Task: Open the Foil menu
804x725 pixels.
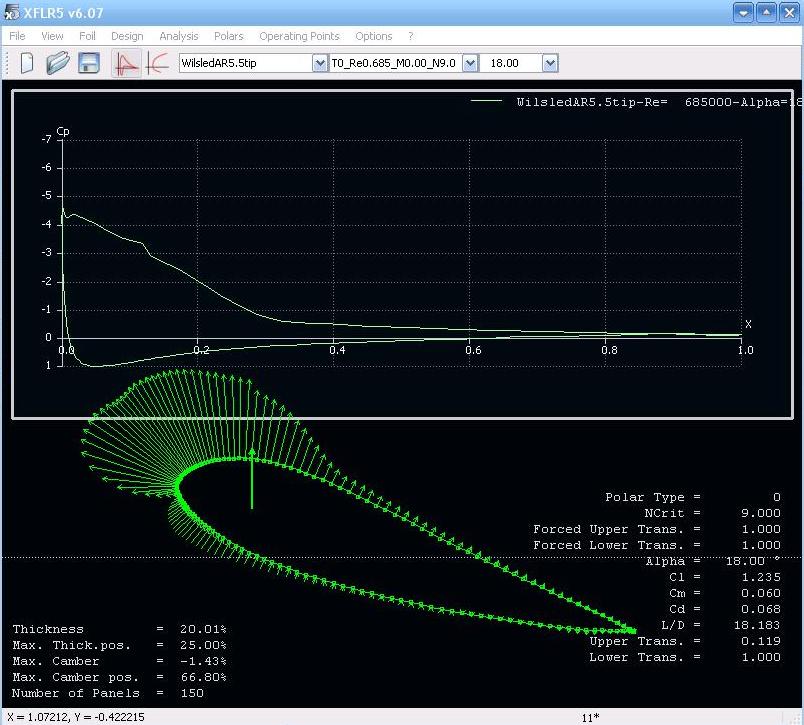Action: 87,36
